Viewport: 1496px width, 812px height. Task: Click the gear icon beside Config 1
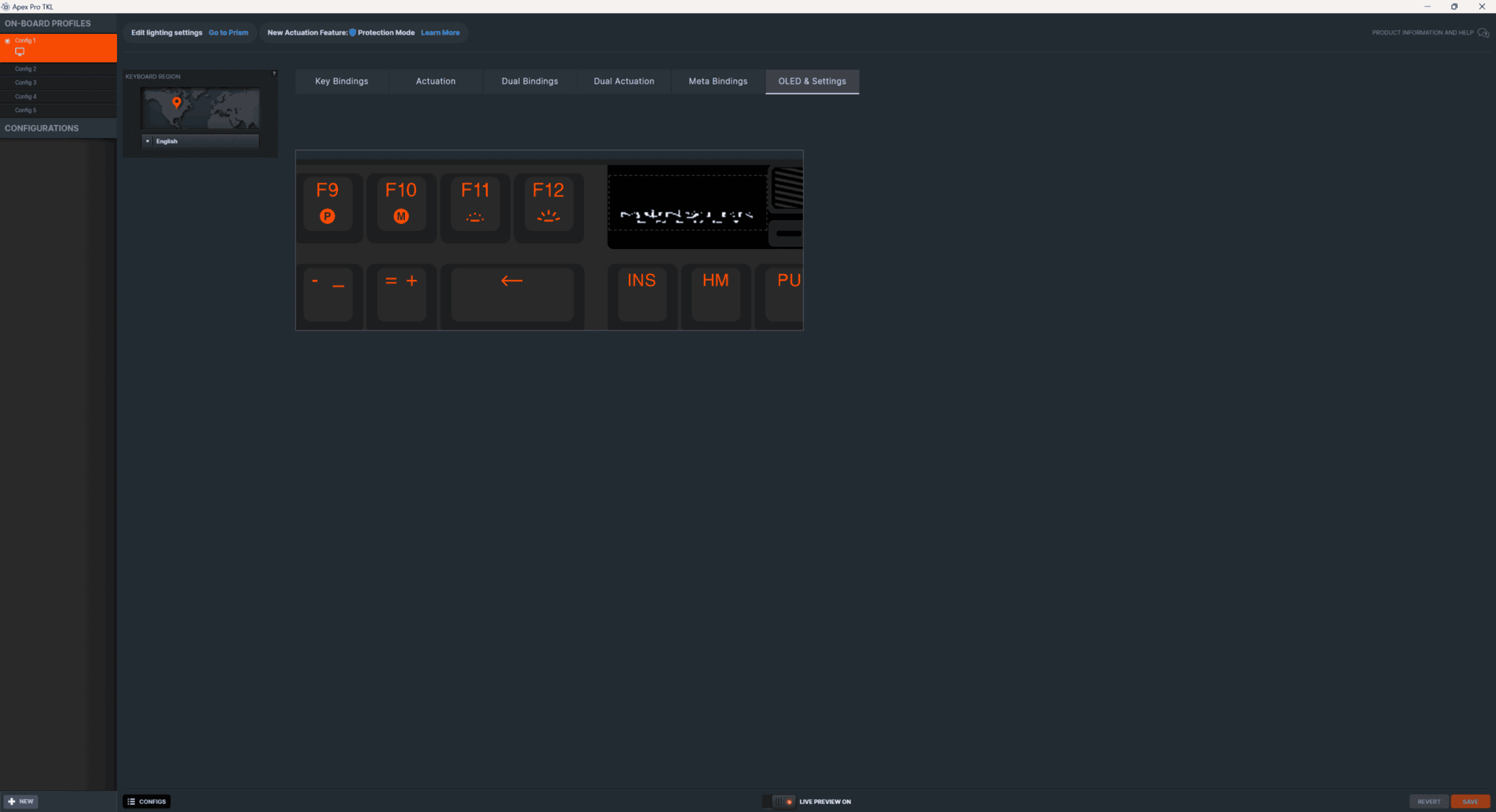[7, 41]
